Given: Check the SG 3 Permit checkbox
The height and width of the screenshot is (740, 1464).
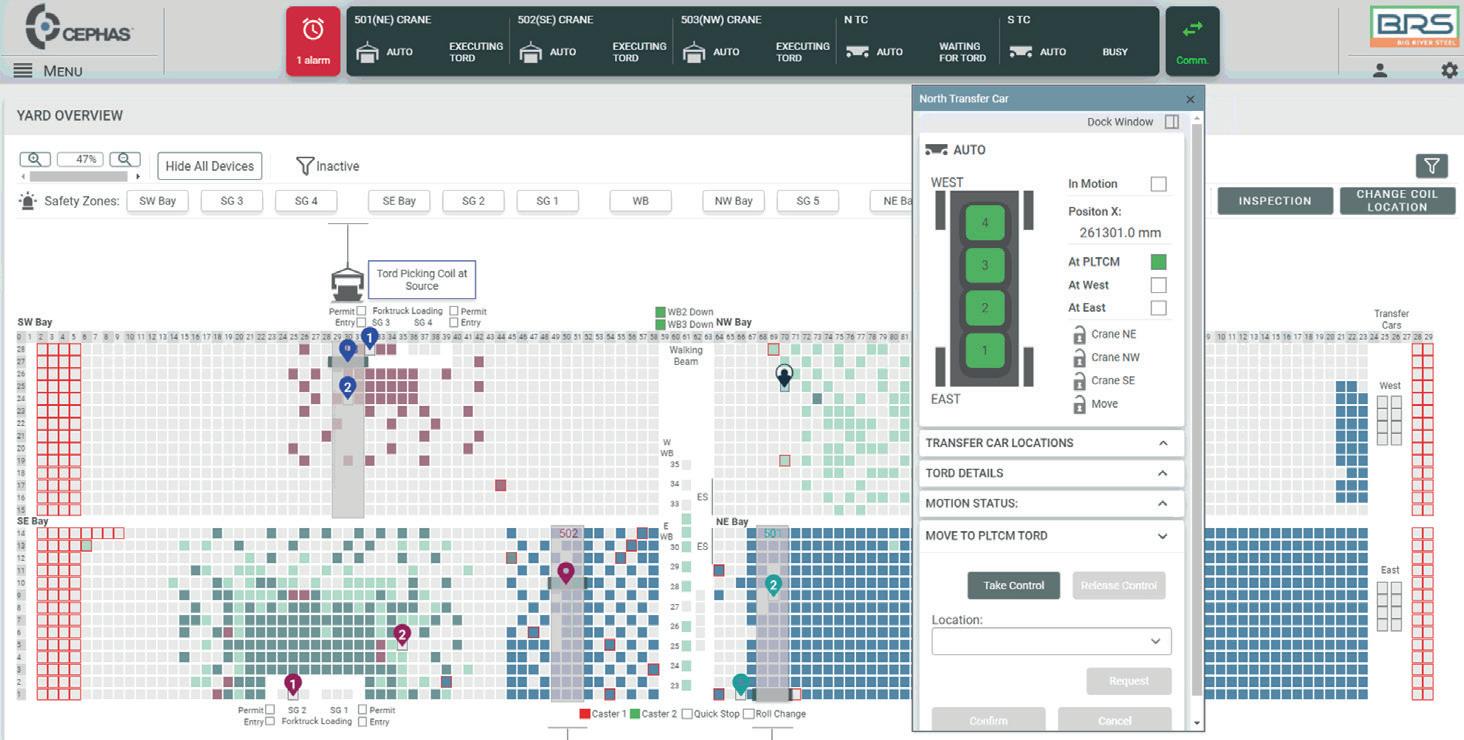Looking at the screenshot, I should [361, 311].
